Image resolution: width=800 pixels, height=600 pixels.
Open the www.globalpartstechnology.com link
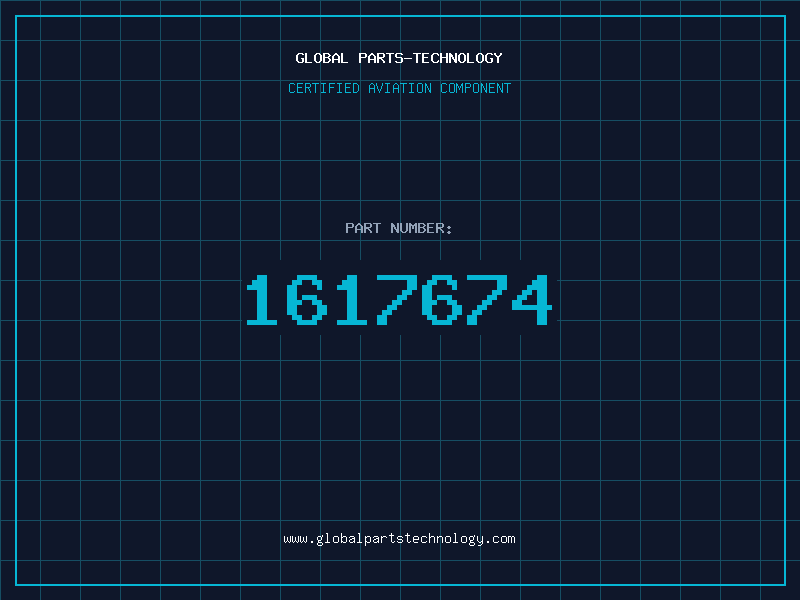[399, 539]
